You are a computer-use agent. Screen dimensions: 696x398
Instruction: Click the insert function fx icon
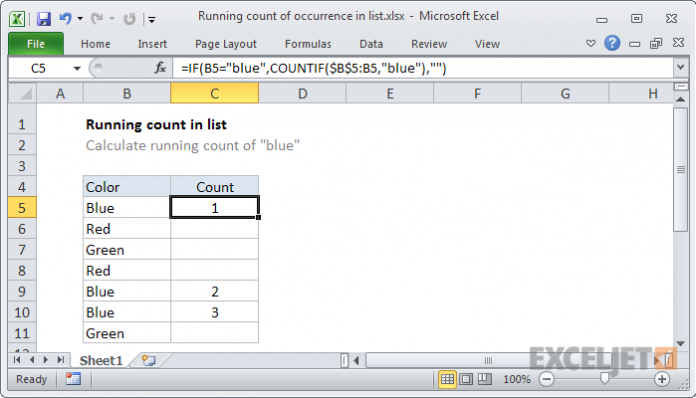click(160, 68)
